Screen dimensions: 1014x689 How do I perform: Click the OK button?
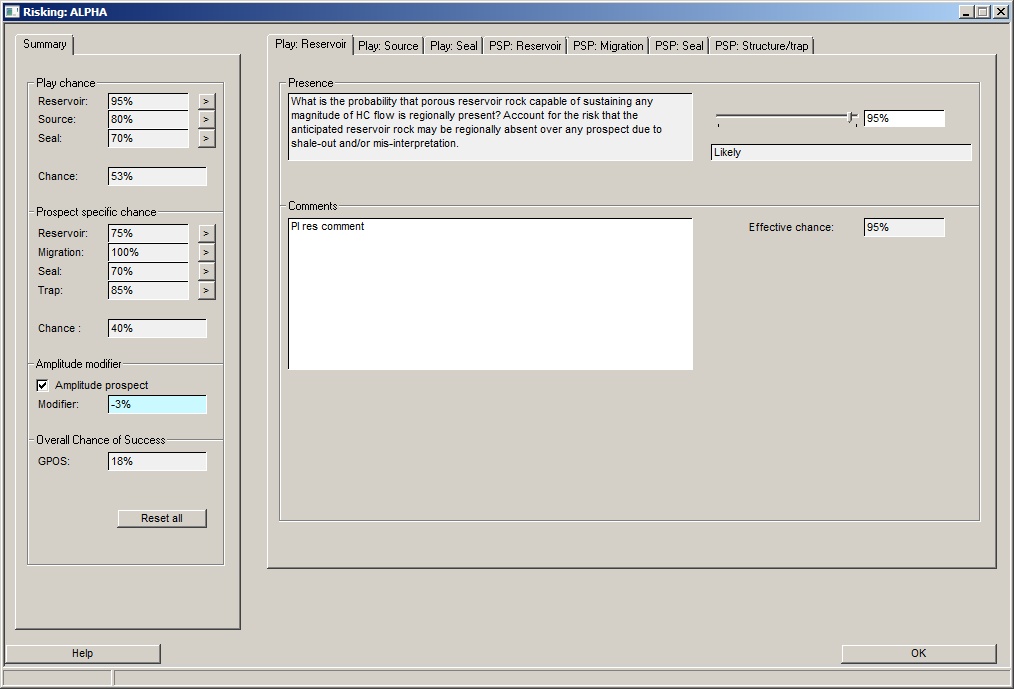(918, 653)
